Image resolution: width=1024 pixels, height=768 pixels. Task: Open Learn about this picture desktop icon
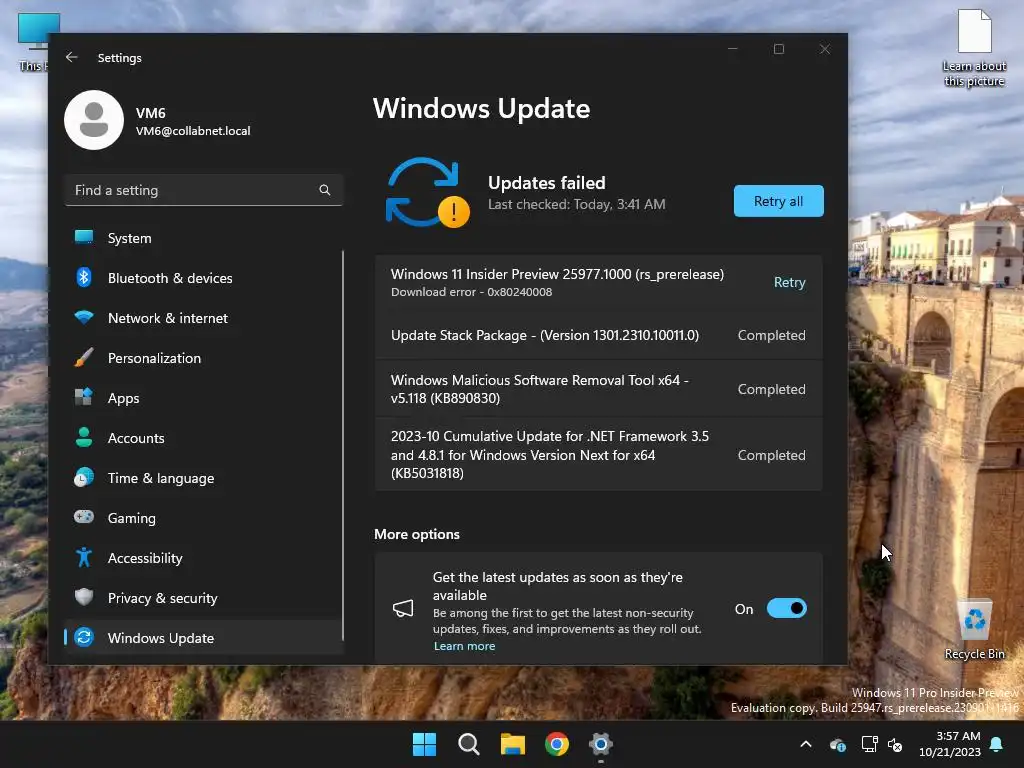tap(974, 48)
